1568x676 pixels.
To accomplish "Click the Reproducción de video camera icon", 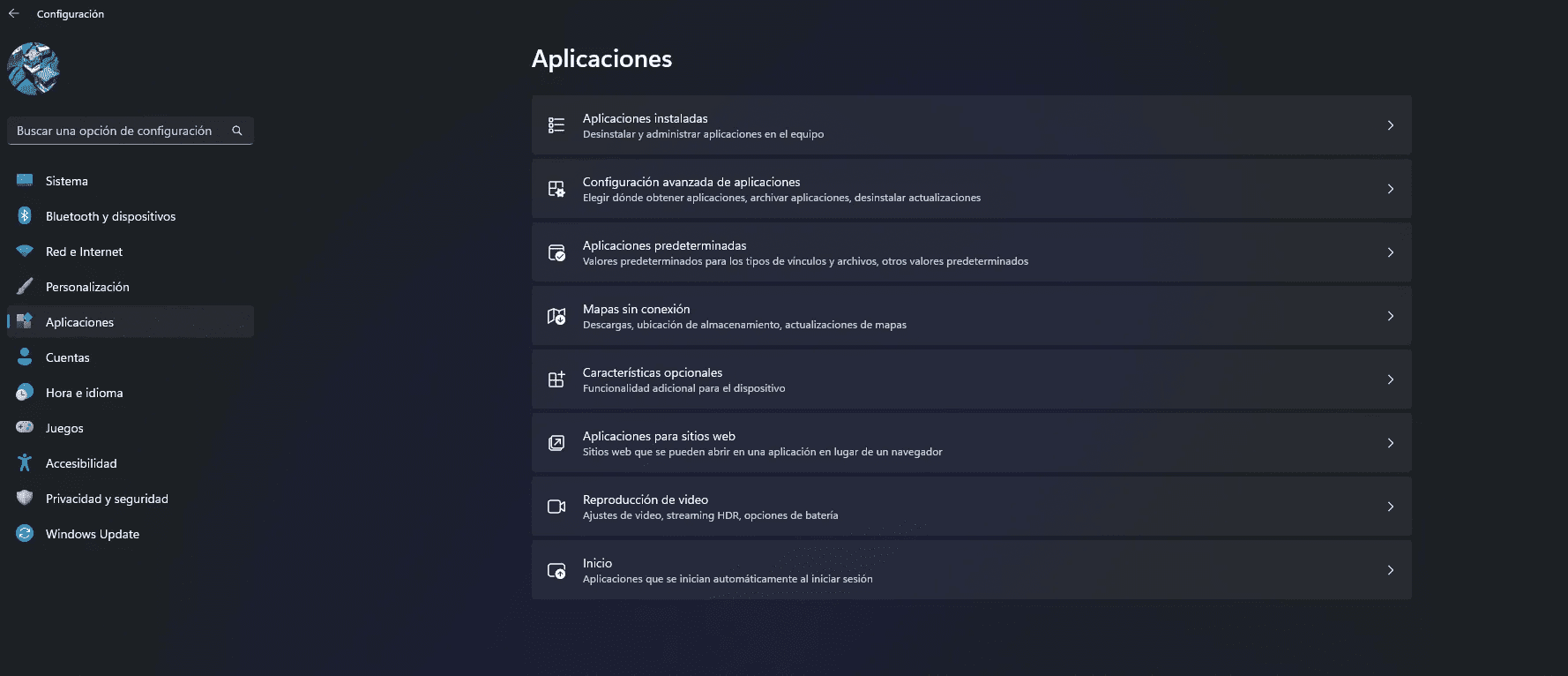I will pos(556,507).
